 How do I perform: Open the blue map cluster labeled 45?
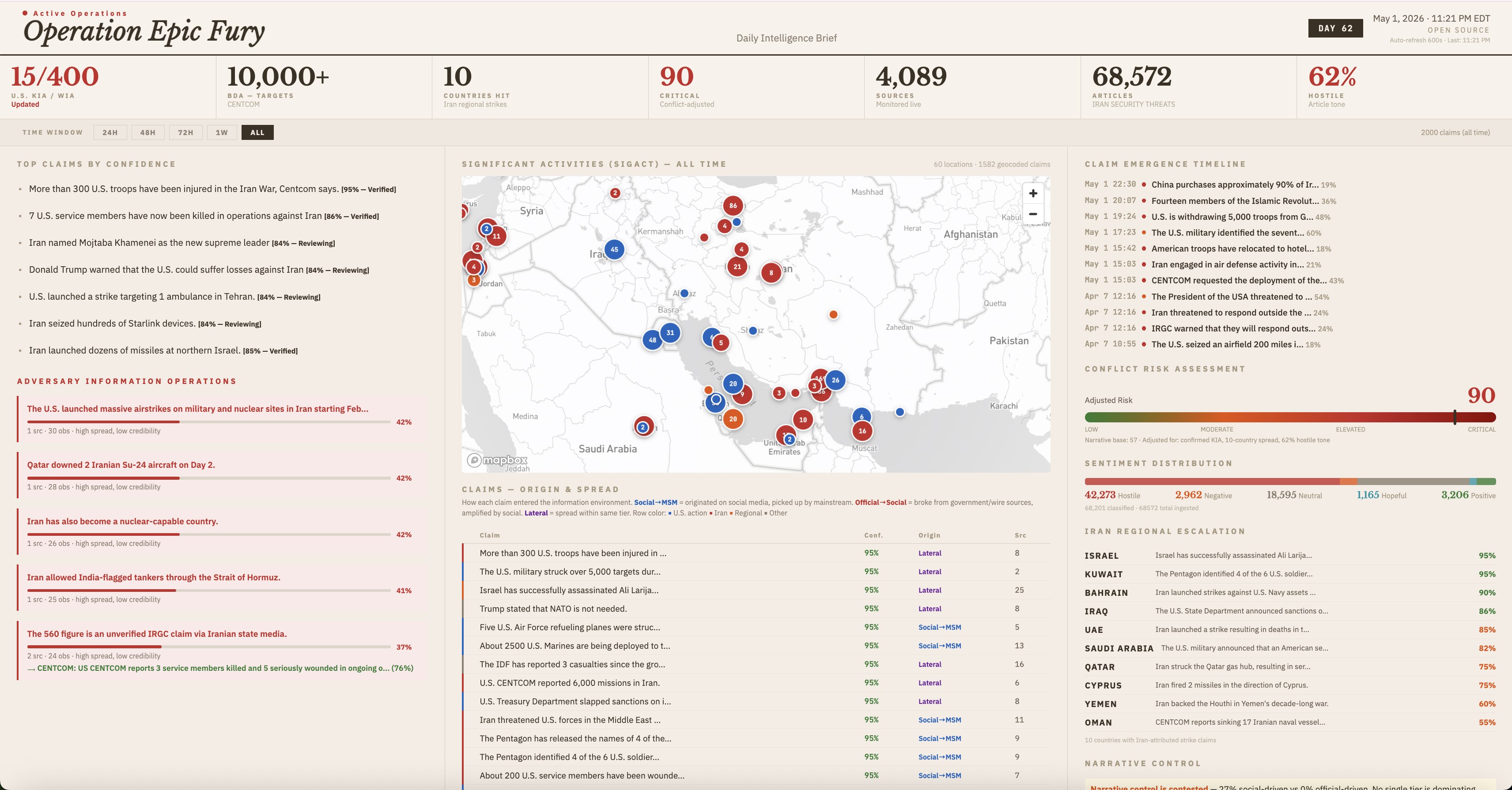614,249
